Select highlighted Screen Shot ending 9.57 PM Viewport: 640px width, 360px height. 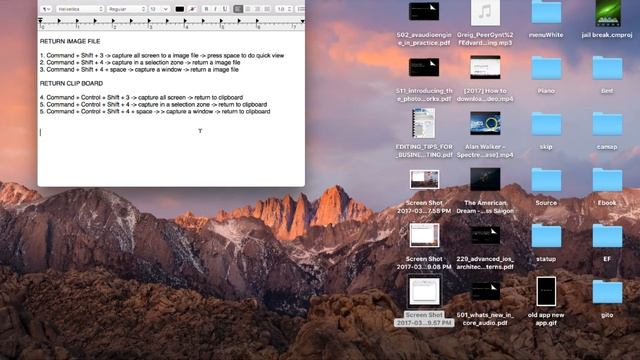[424, 301]
